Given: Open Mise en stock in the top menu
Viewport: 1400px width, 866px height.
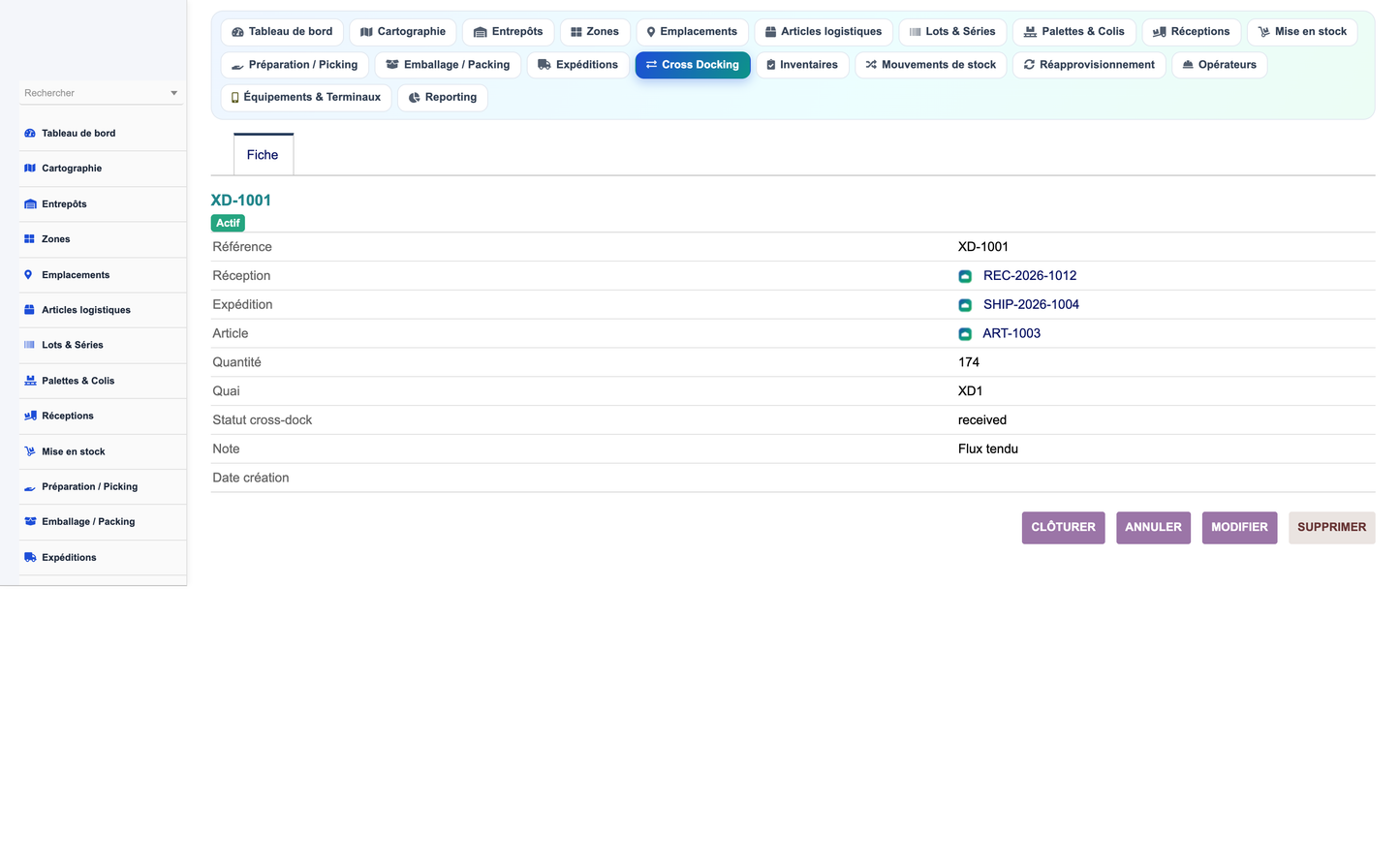Looking at the screenshot, I should pos(1302,32).
